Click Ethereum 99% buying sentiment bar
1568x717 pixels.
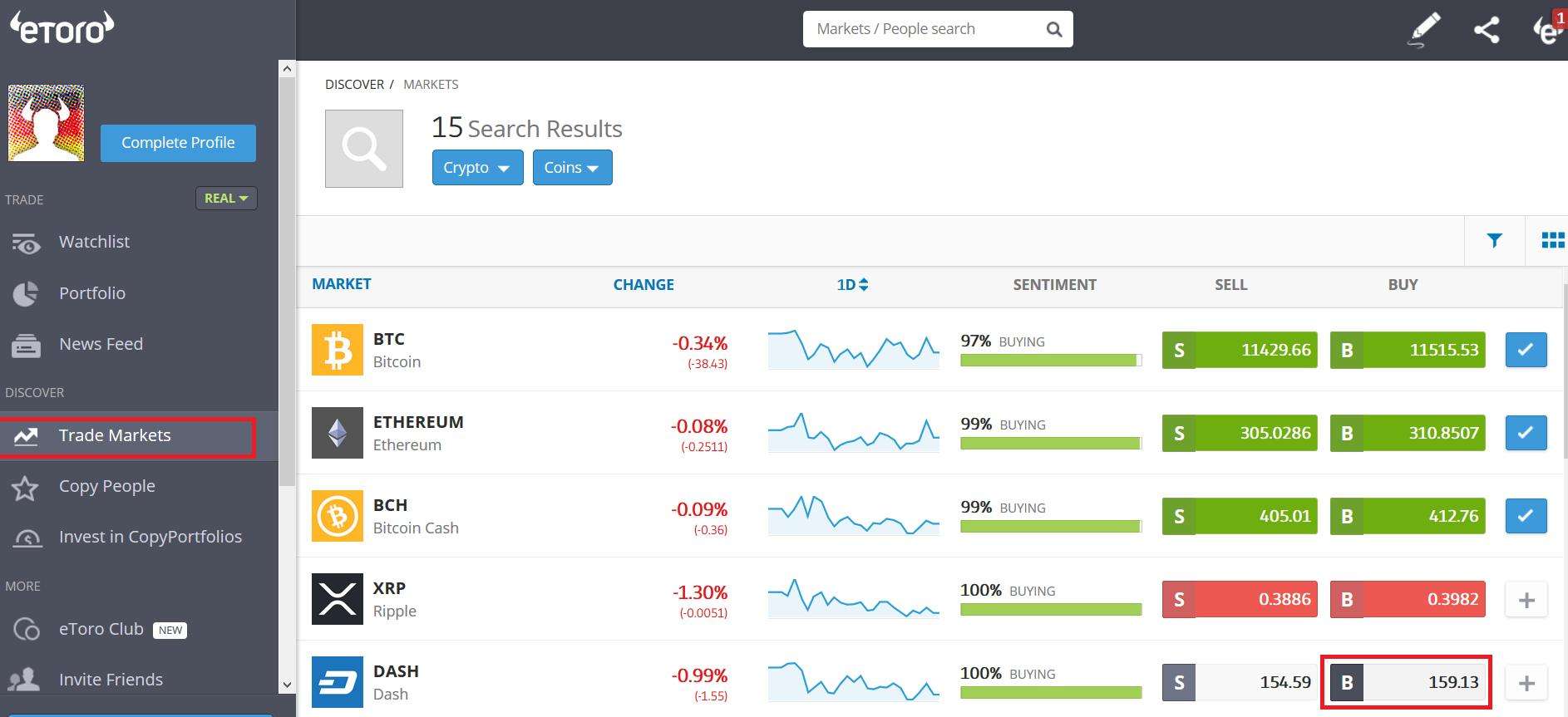click(1051, 443)
